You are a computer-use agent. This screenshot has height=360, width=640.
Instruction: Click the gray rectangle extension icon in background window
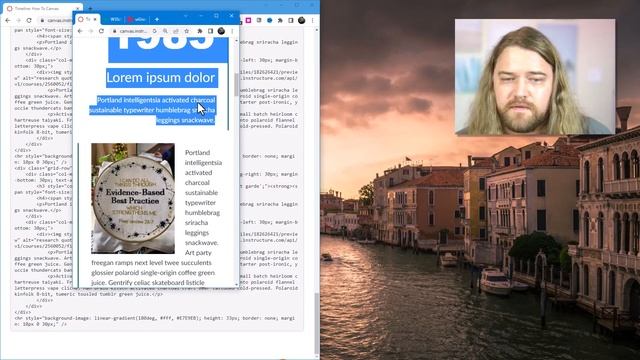pyautogui.click(x=259, y=20)
